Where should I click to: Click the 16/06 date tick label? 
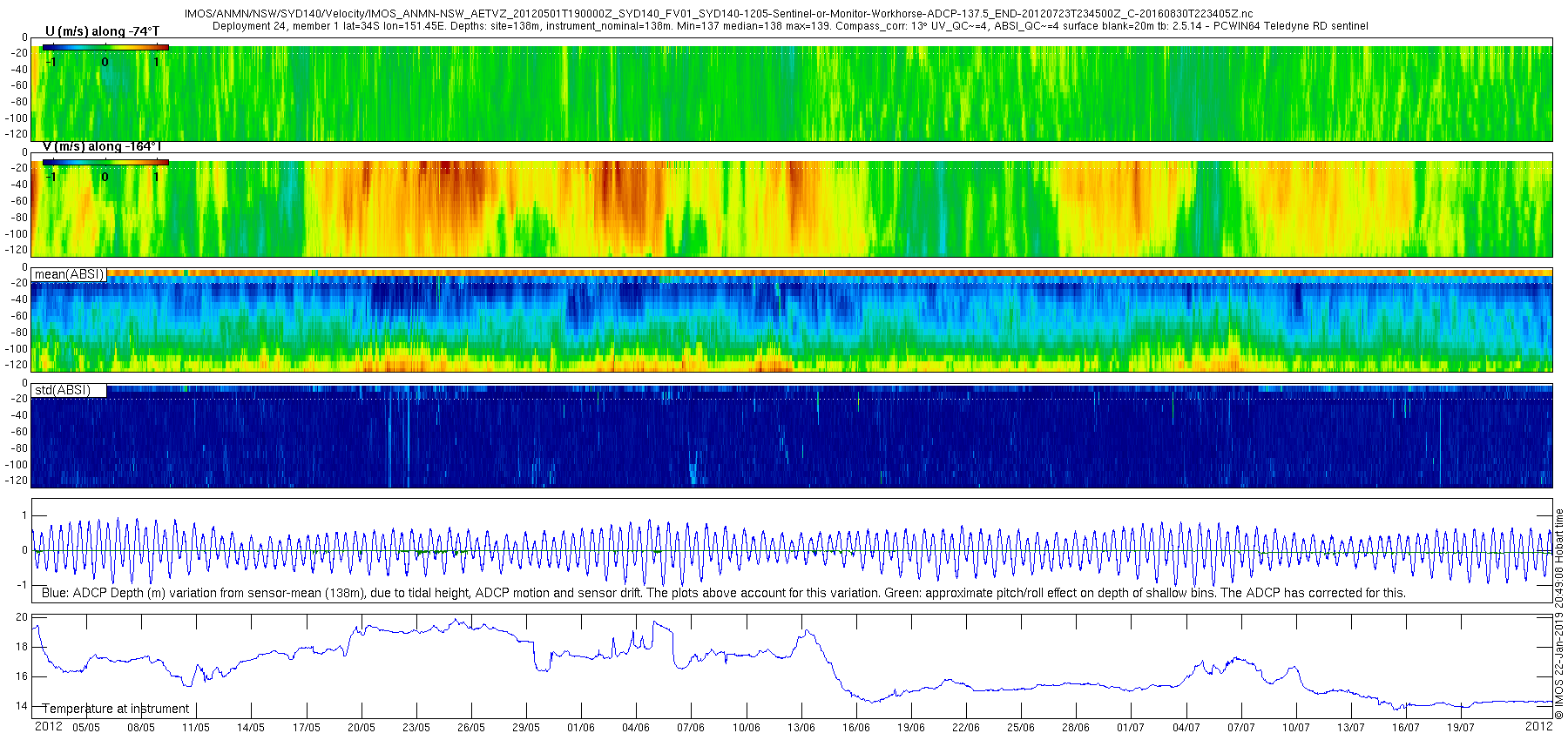856,728
